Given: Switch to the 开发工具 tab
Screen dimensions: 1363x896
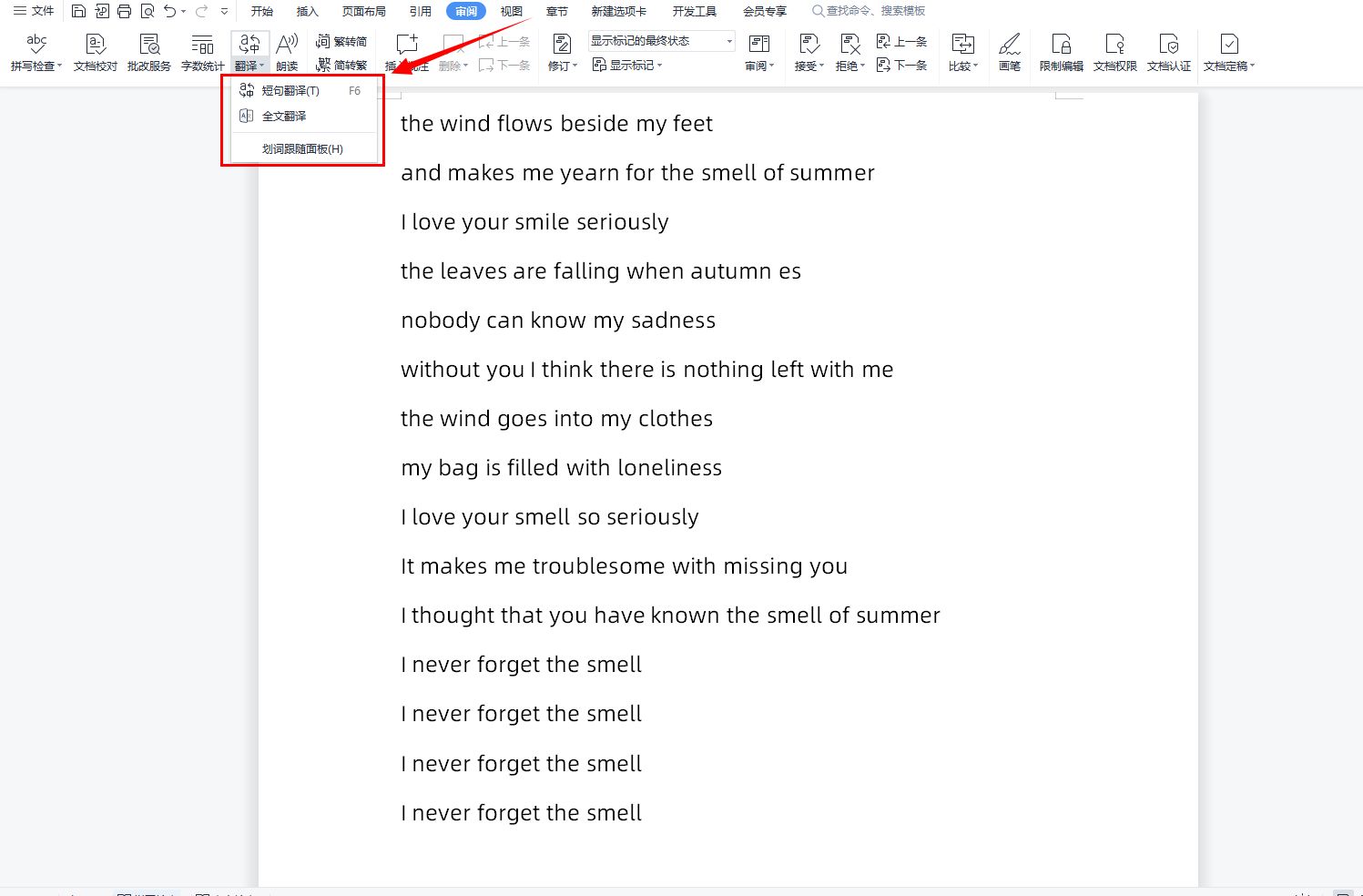Looking at the screenshot, I should (x=695, y=11).
